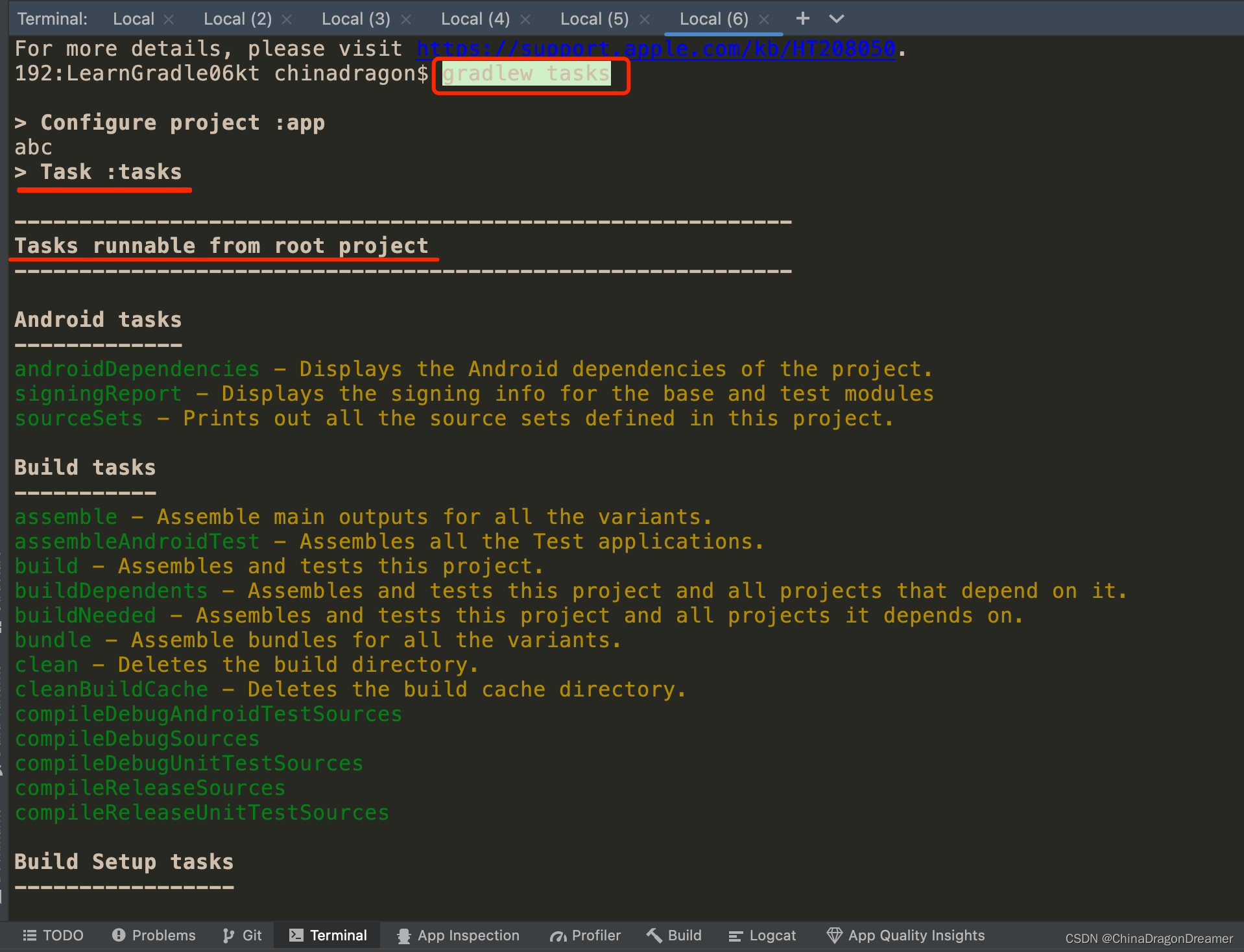The image size is (1244, 952).
Task: Click the 'Build Setup tasks' heading
Action: point(124,862)
